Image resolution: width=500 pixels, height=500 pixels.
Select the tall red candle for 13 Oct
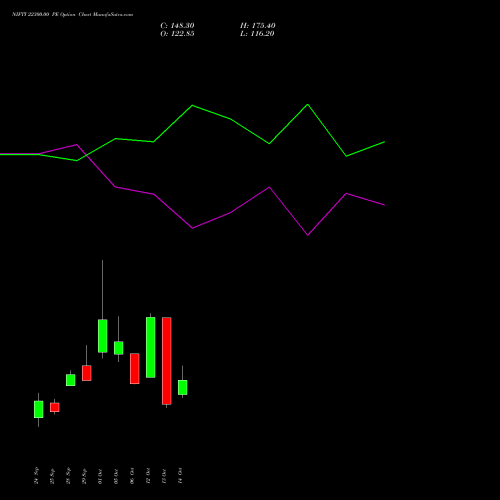[167, 361]
